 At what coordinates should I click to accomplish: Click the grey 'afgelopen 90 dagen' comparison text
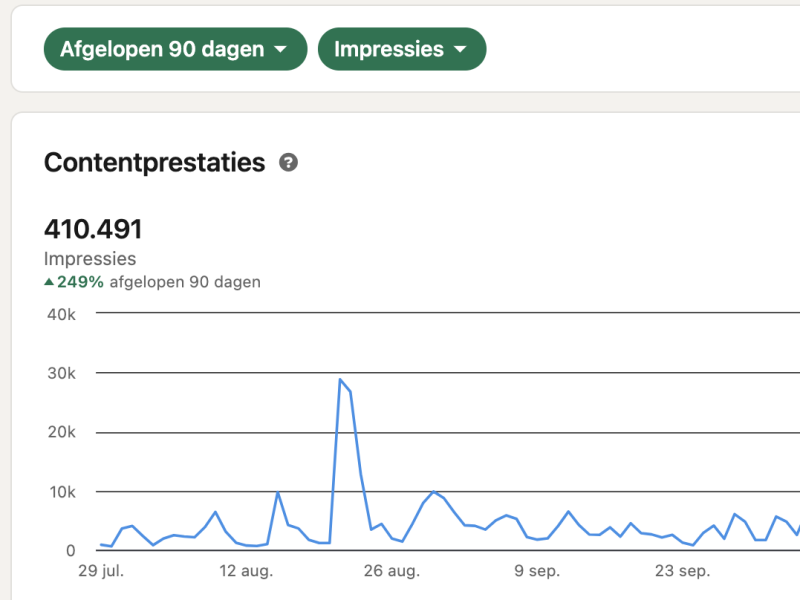tap(185, 282)
